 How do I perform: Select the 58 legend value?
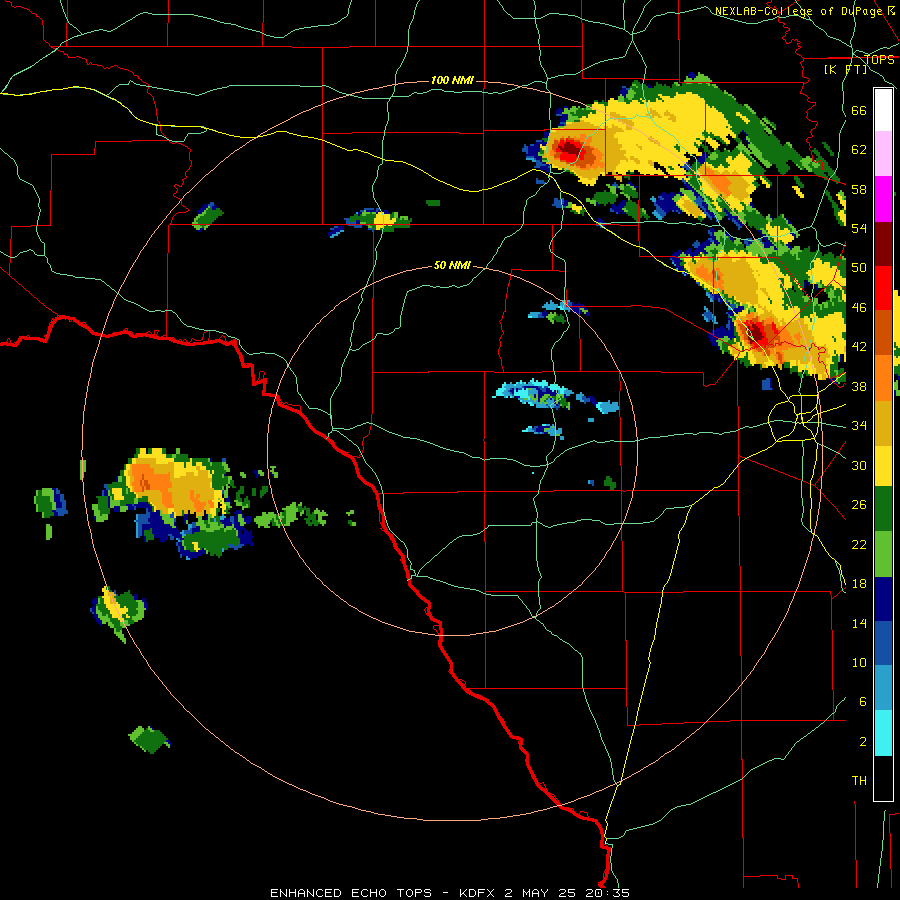pyautogui.click(x=859, y=189)
